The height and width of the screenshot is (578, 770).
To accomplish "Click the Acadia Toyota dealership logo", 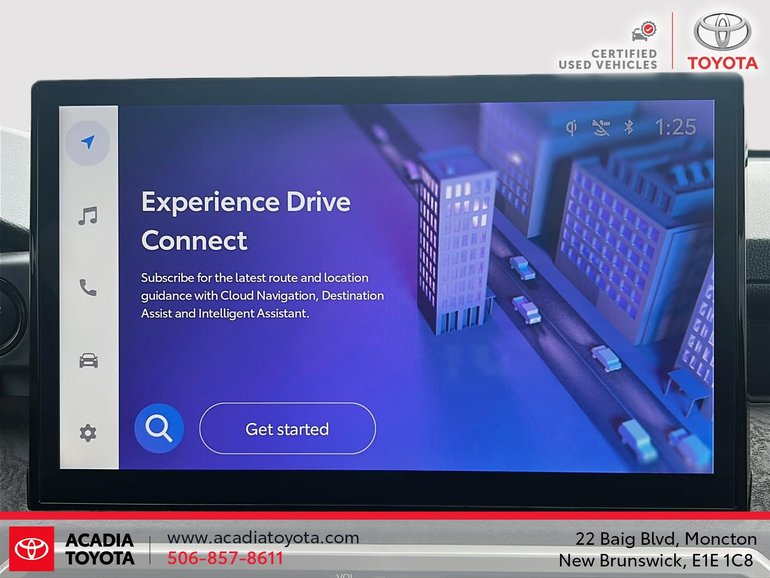I will click(x=72, y=548).
